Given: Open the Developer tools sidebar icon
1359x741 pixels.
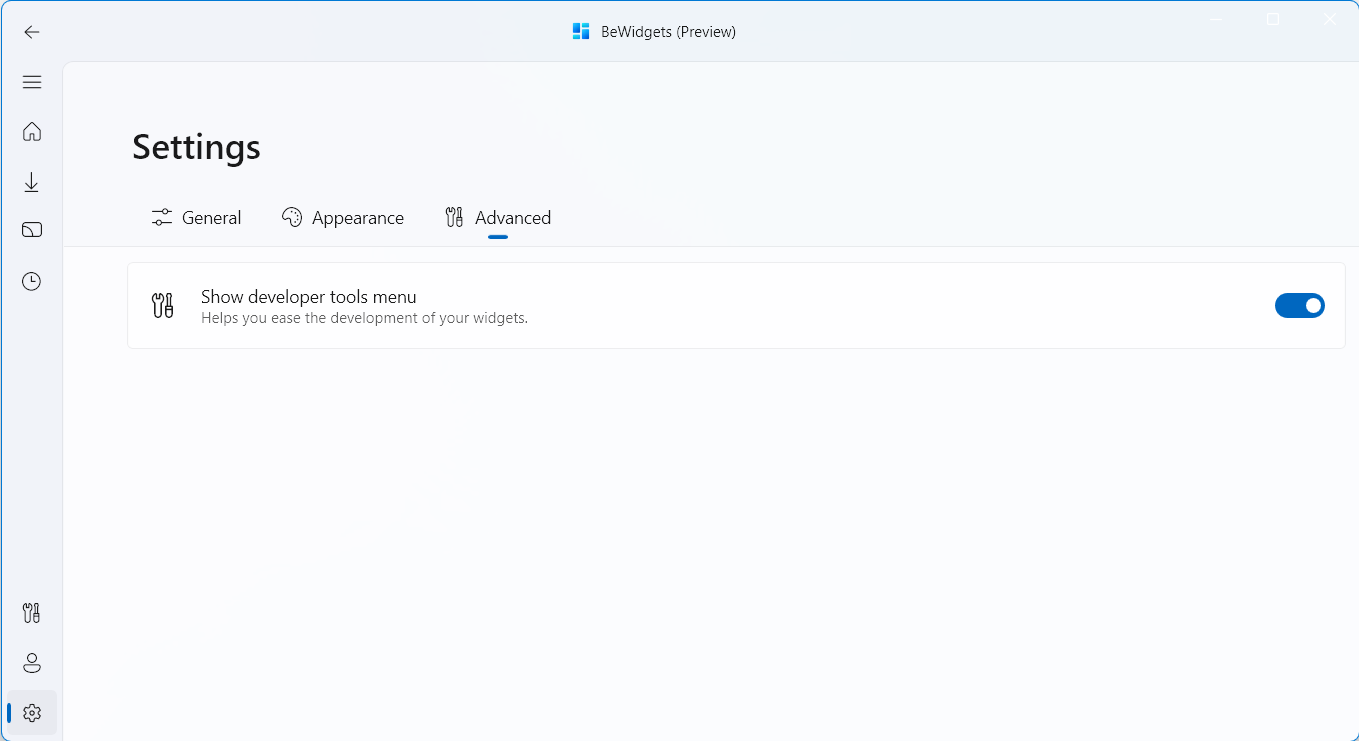Looking at the screenshot, I should [31, 612].
